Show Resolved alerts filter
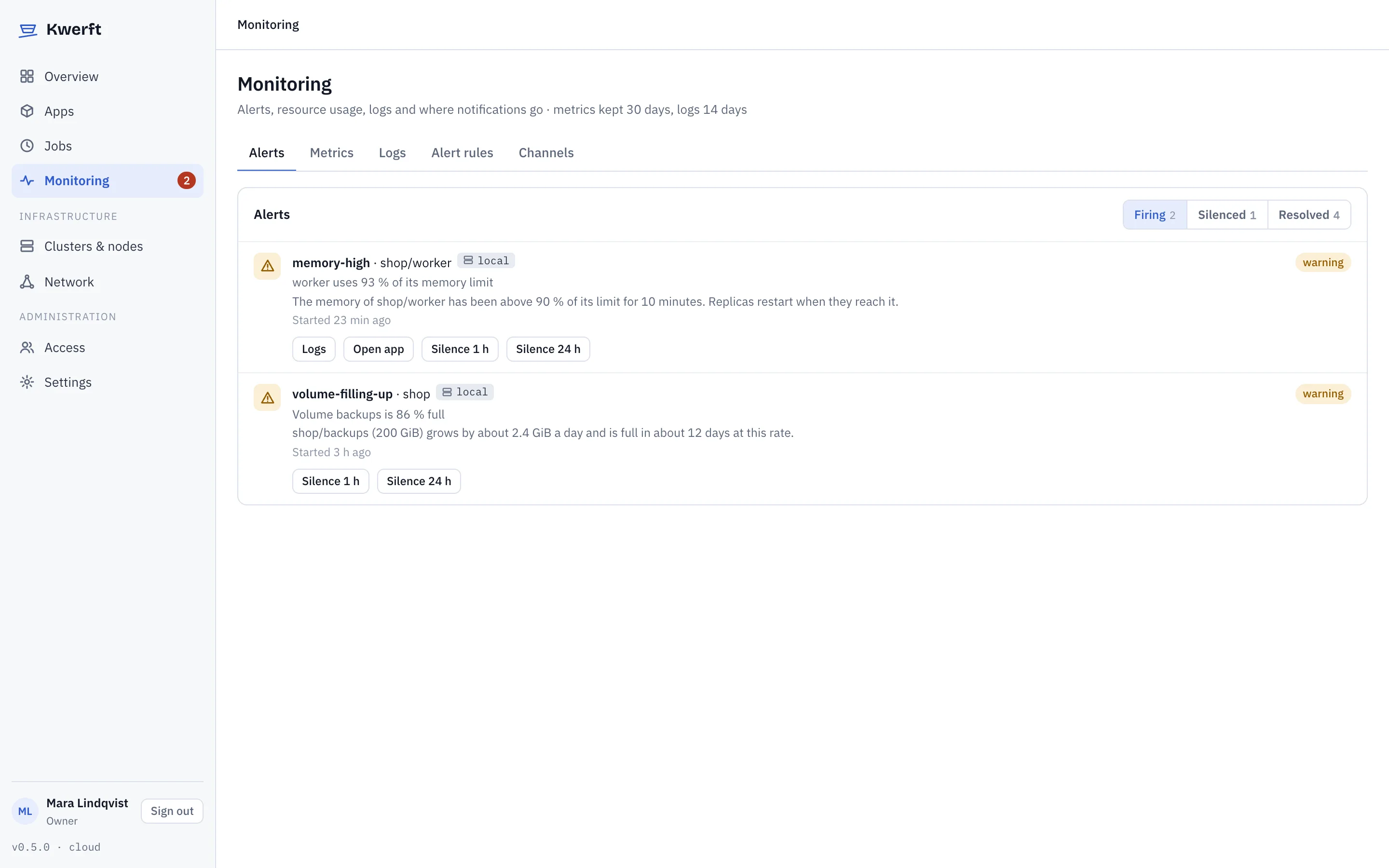1389x868 pixels. [x=1308, y=215]
